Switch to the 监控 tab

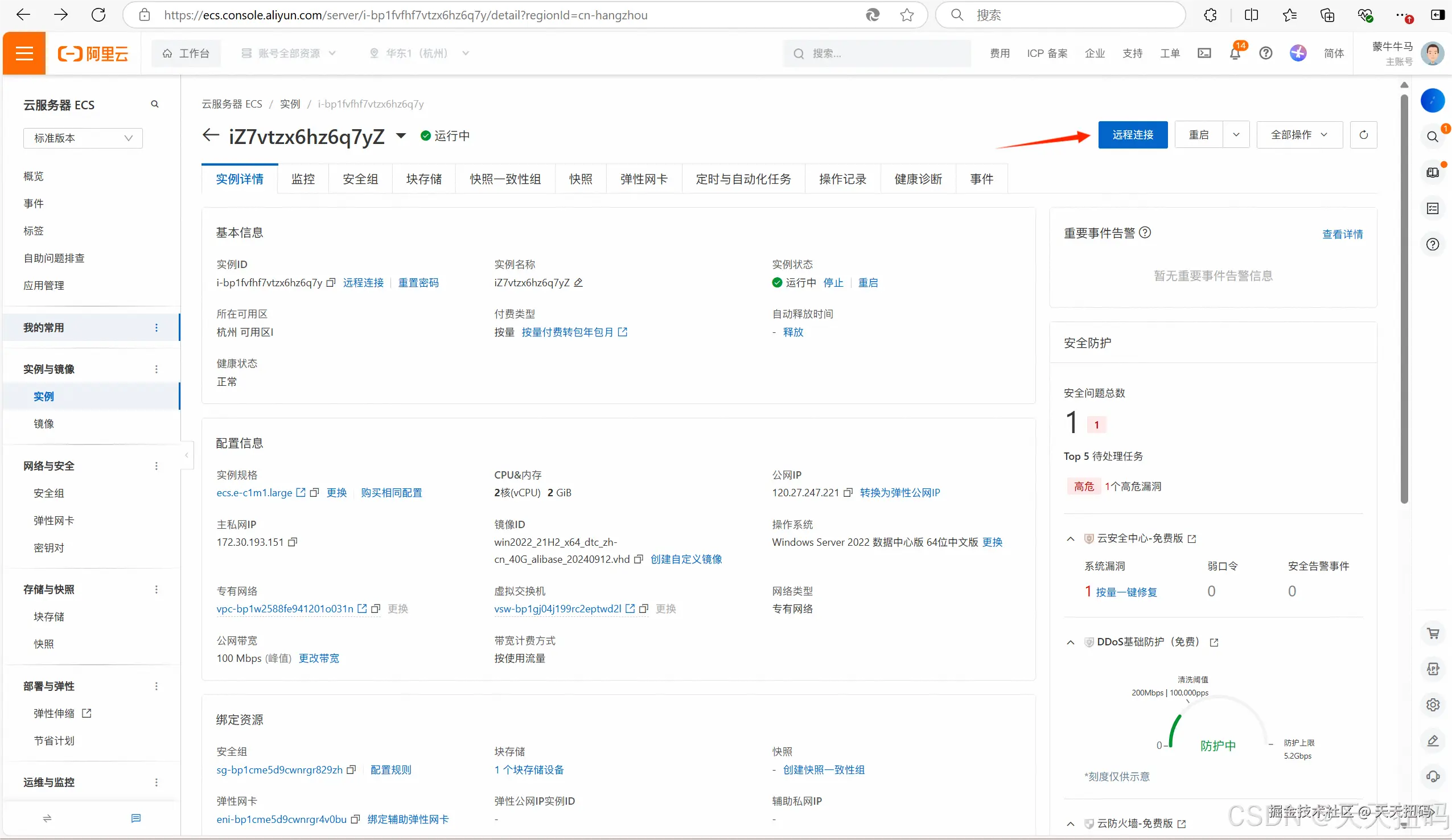pos(303,179)
